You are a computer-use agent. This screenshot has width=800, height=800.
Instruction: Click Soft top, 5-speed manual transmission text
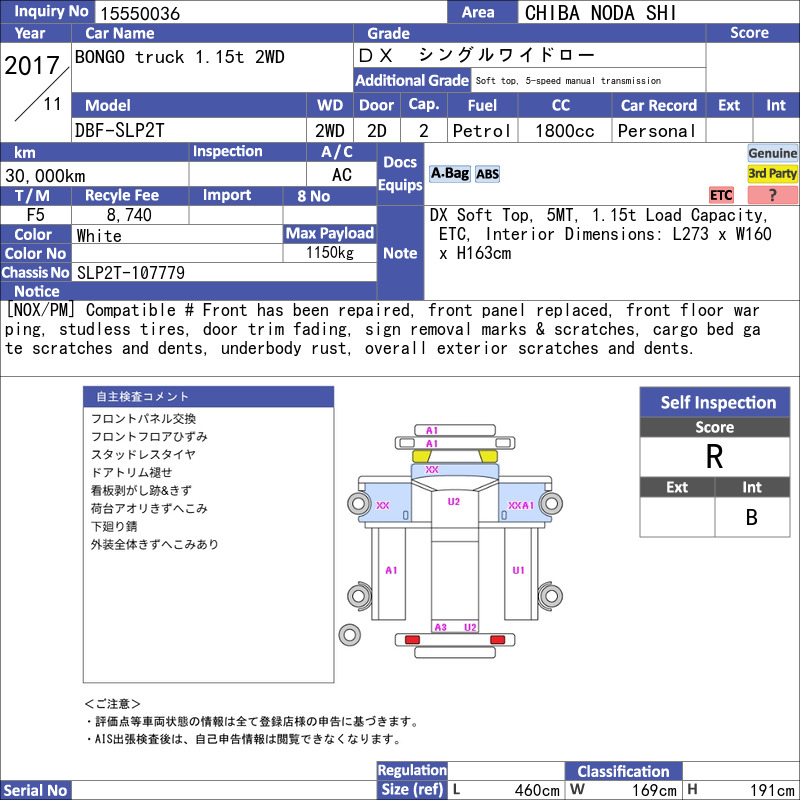click(x=568, y=81)
